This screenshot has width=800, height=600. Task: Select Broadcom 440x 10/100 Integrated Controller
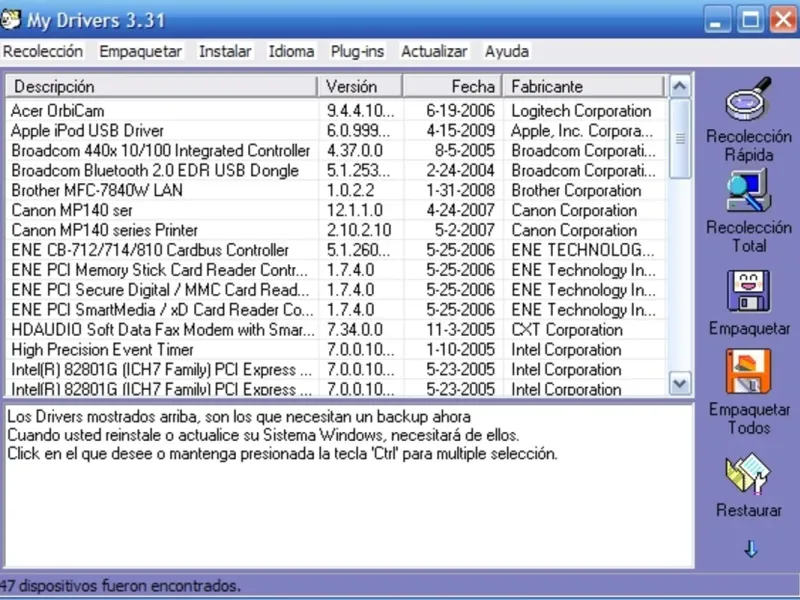pyautogui.click(x=337, y=151)
